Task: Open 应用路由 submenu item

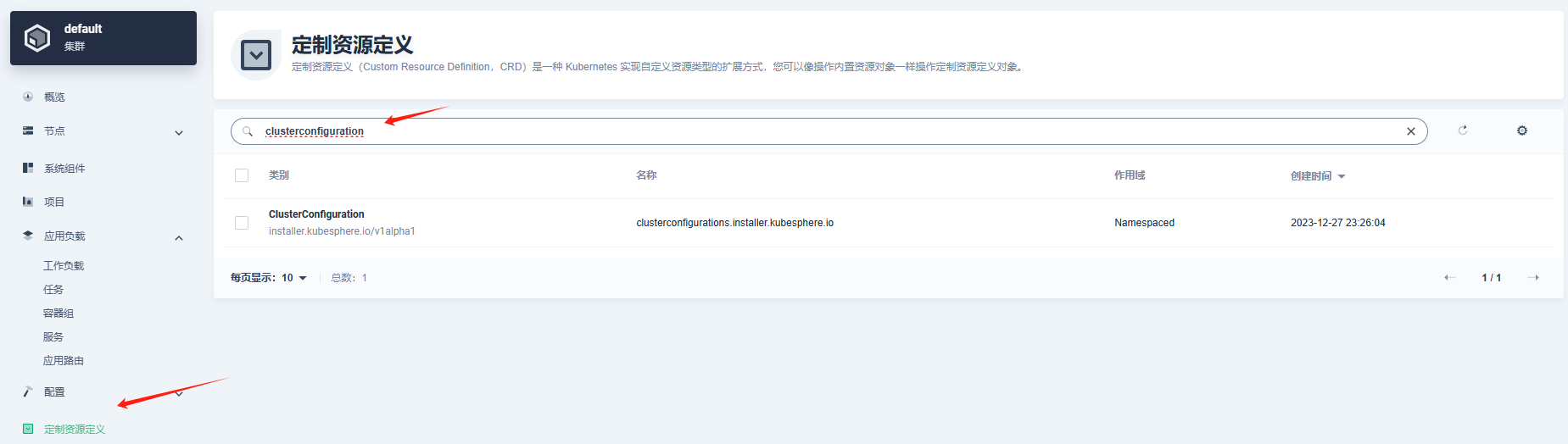Action: pyautogui.click(x=64, y=360)
